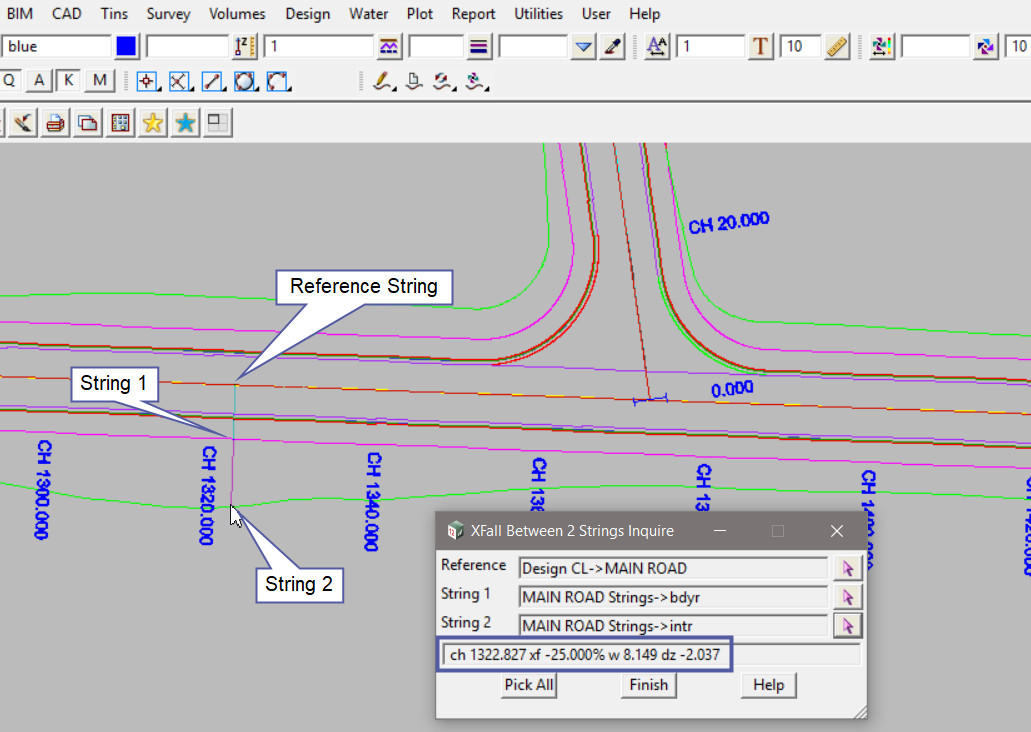
Task: Click the printer plot icon
Action: (55, 123)
